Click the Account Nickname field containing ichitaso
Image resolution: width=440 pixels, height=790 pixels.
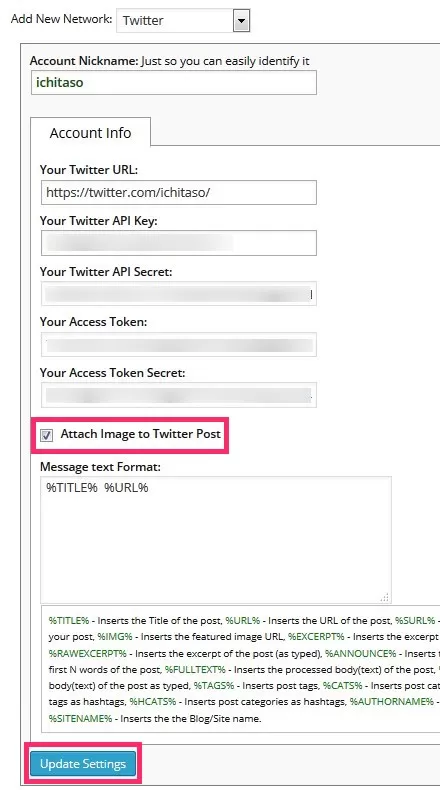[174, 82]
